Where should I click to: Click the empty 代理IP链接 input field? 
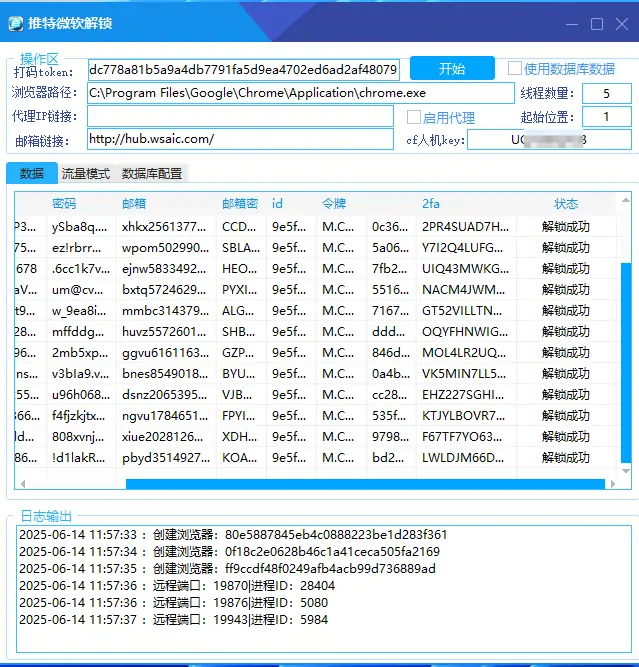(x=240, y=116)
